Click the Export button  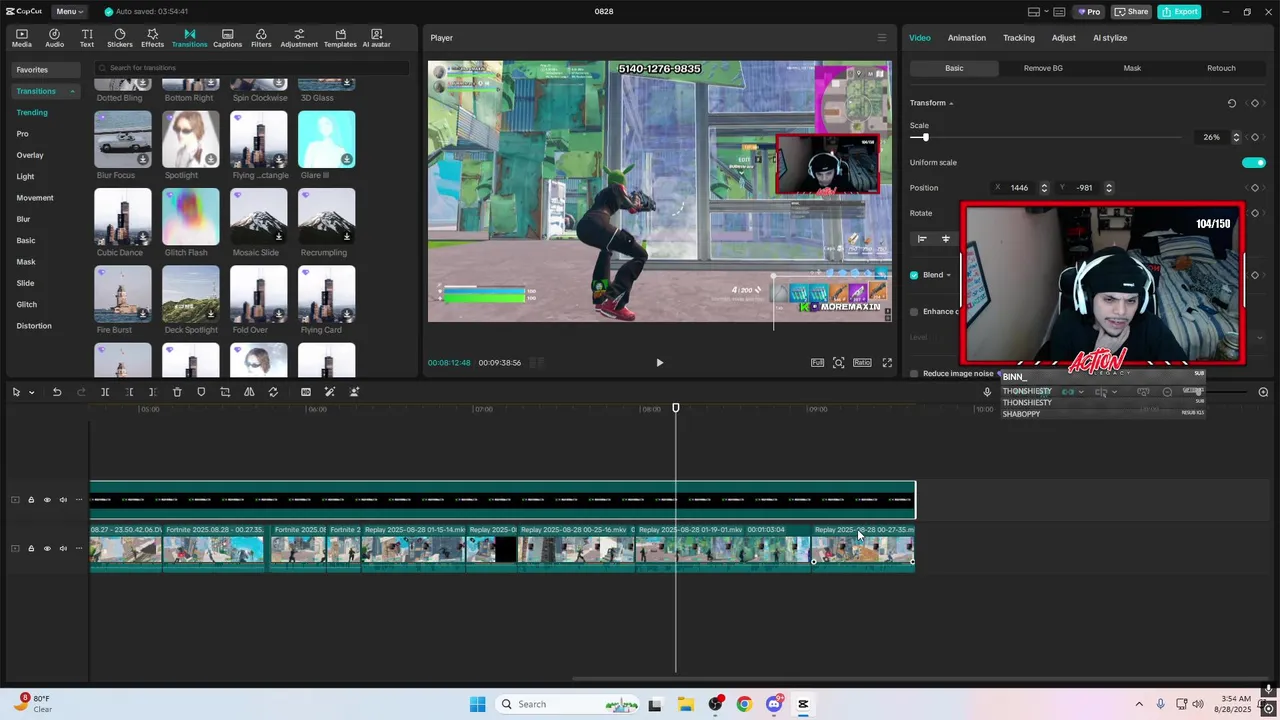(x=1179, y=12)
